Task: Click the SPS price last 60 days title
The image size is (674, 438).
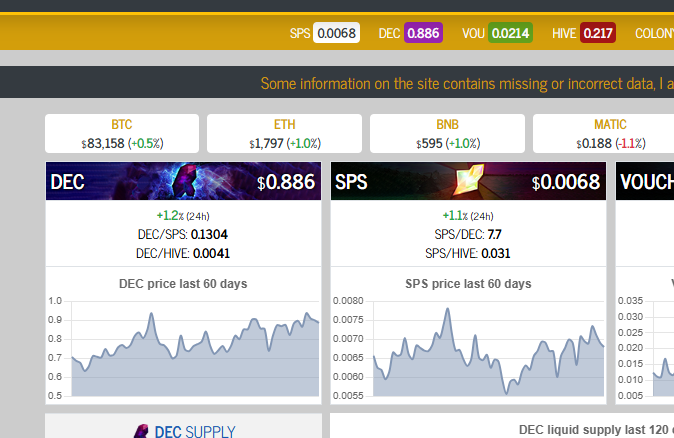Action: pos(468,284)
